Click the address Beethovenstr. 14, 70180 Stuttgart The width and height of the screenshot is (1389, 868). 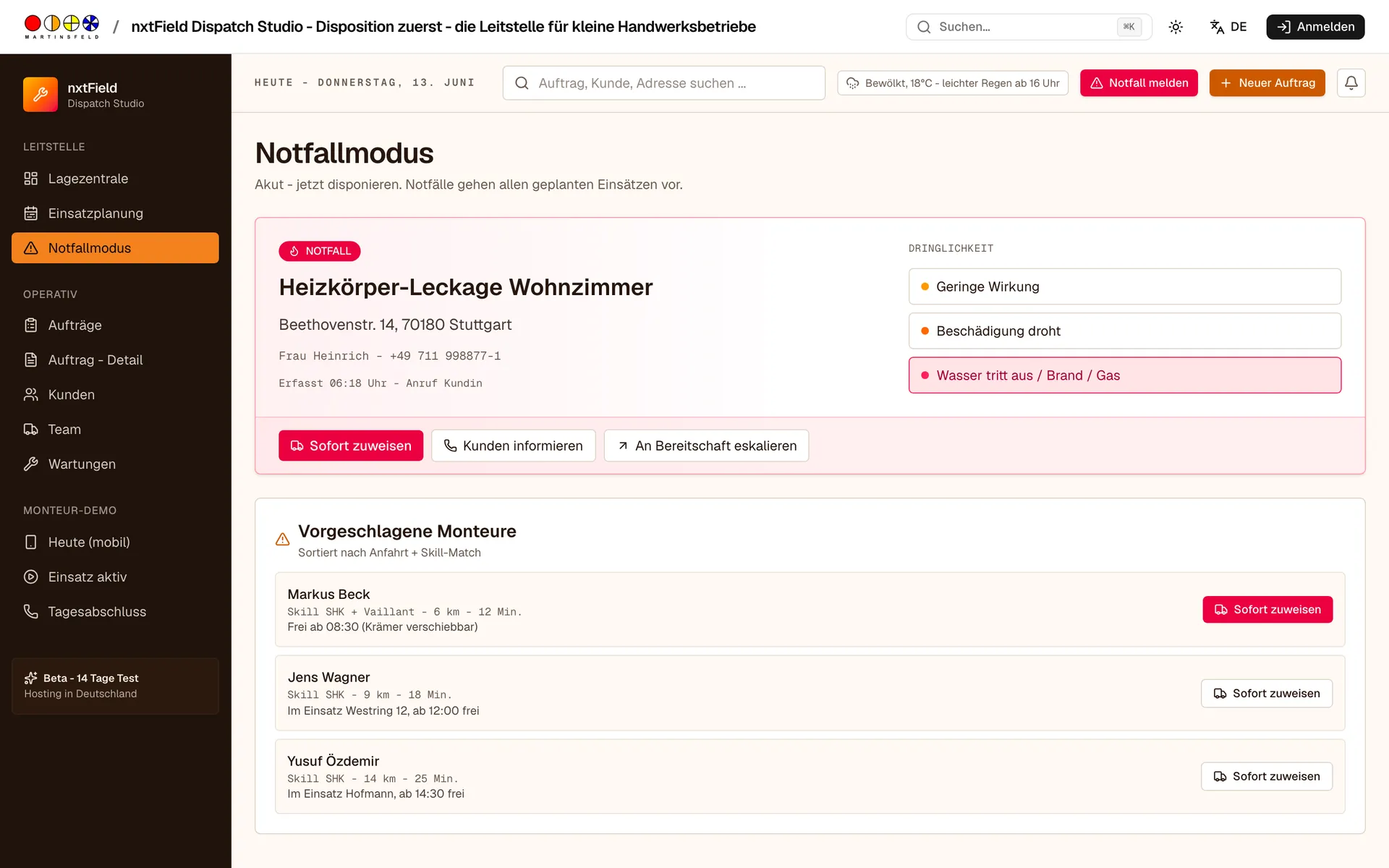pos(395,325)
